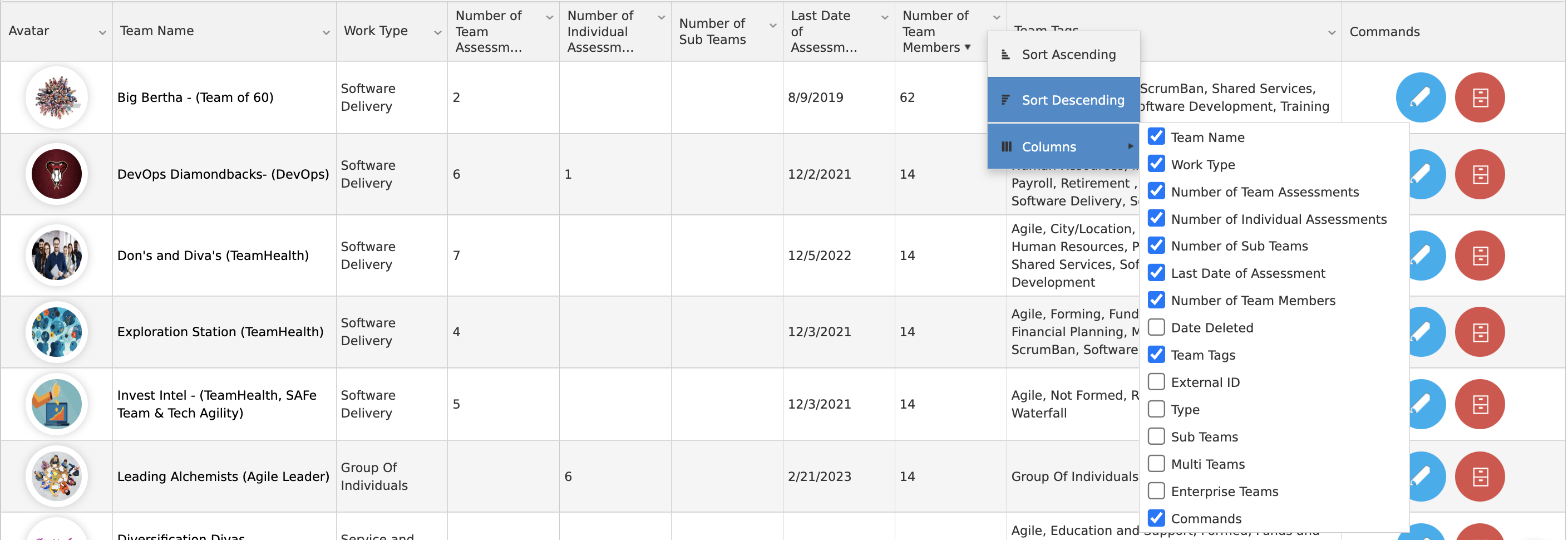Open Exploration Station avatar image
The width and height of the screenshot is (1568, 540).
pyautogui.click(x=57, y=332)
